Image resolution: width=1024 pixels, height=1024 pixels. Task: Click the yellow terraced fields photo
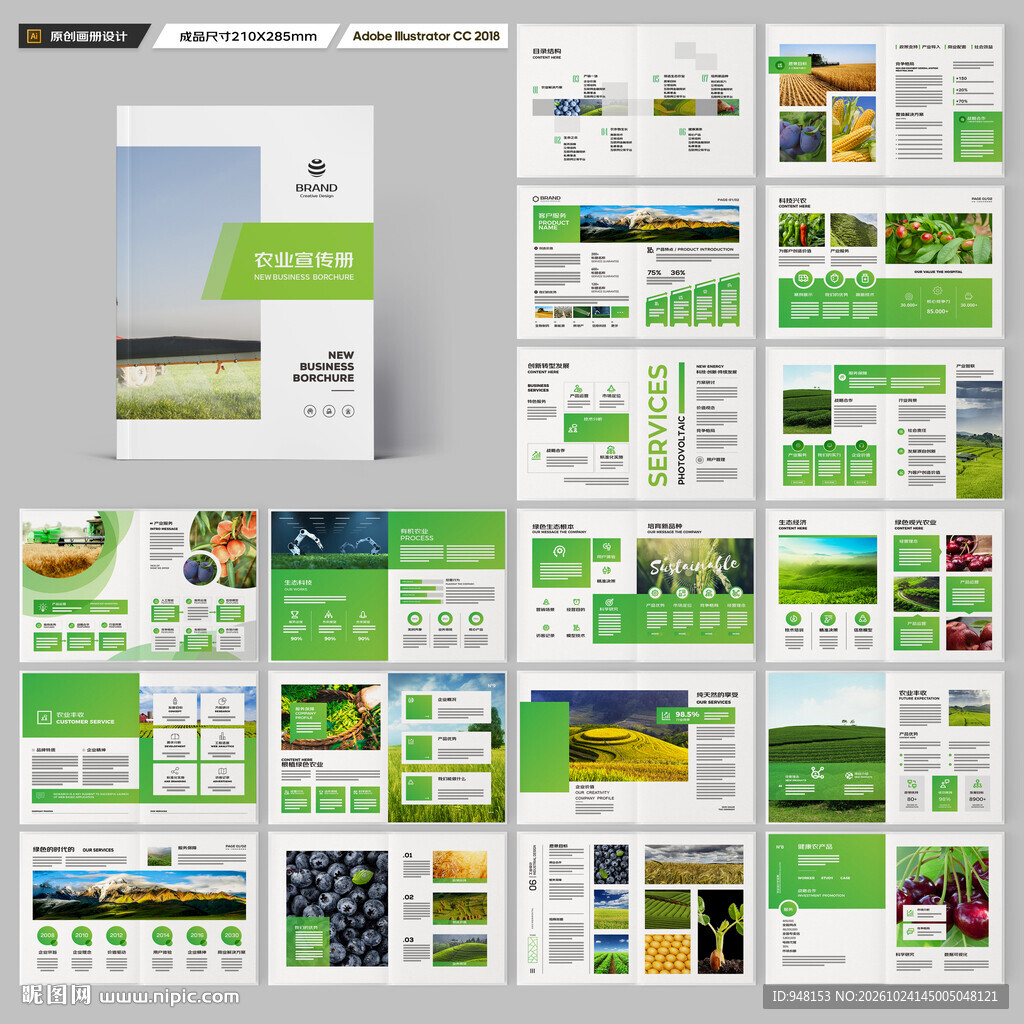[628, 737]
